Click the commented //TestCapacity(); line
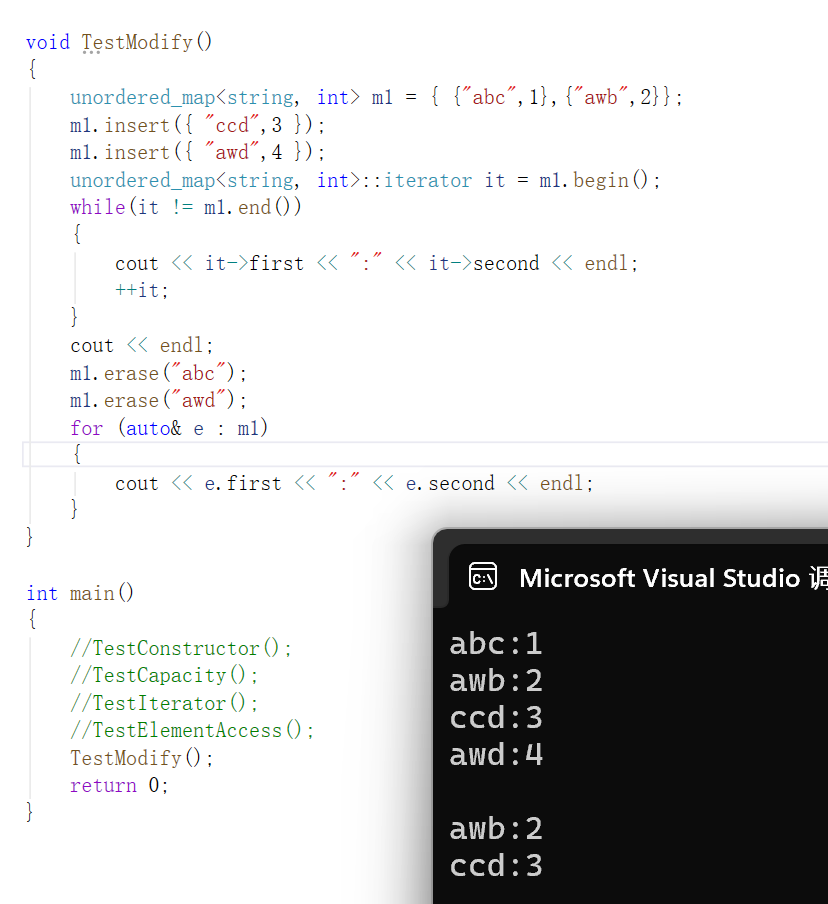 (x=164, y=675)
